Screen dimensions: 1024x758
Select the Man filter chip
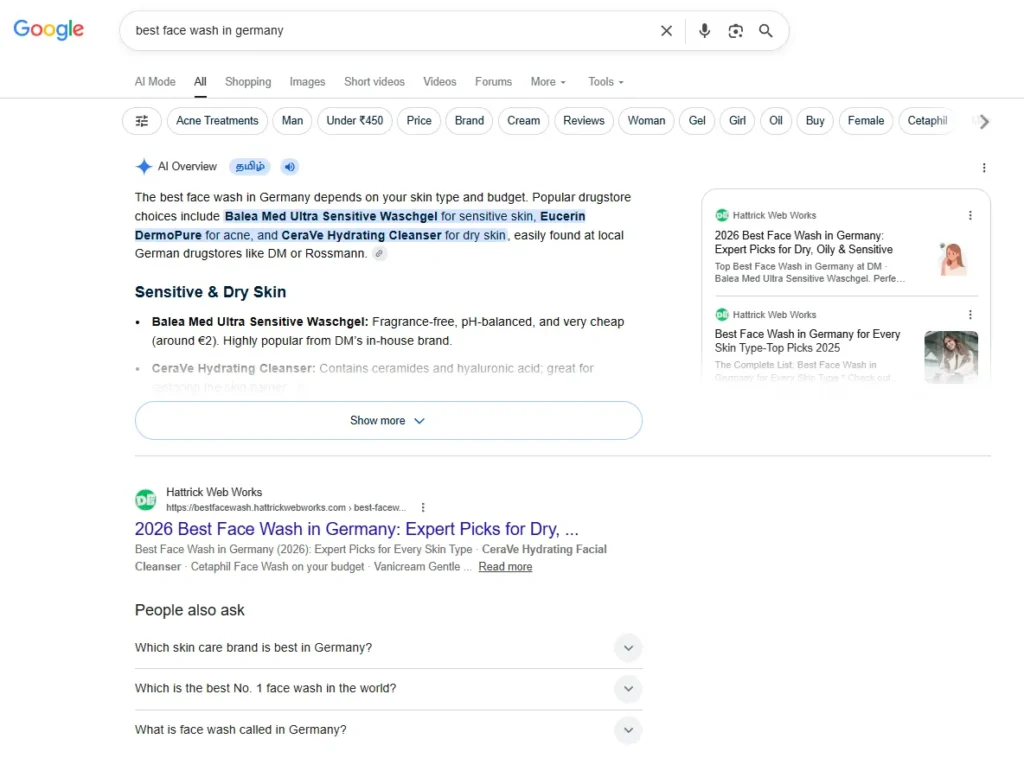point(293,121)
